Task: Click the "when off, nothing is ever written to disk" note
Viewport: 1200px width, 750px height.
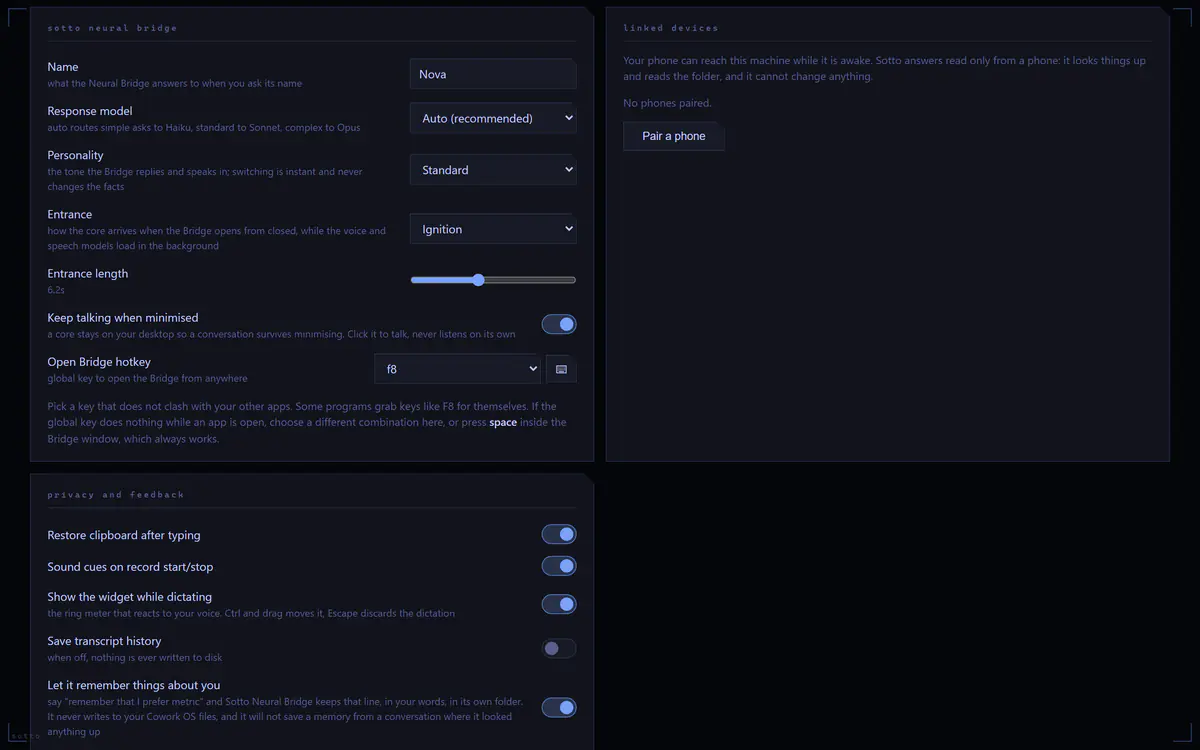Action: (x=135, y=658)
